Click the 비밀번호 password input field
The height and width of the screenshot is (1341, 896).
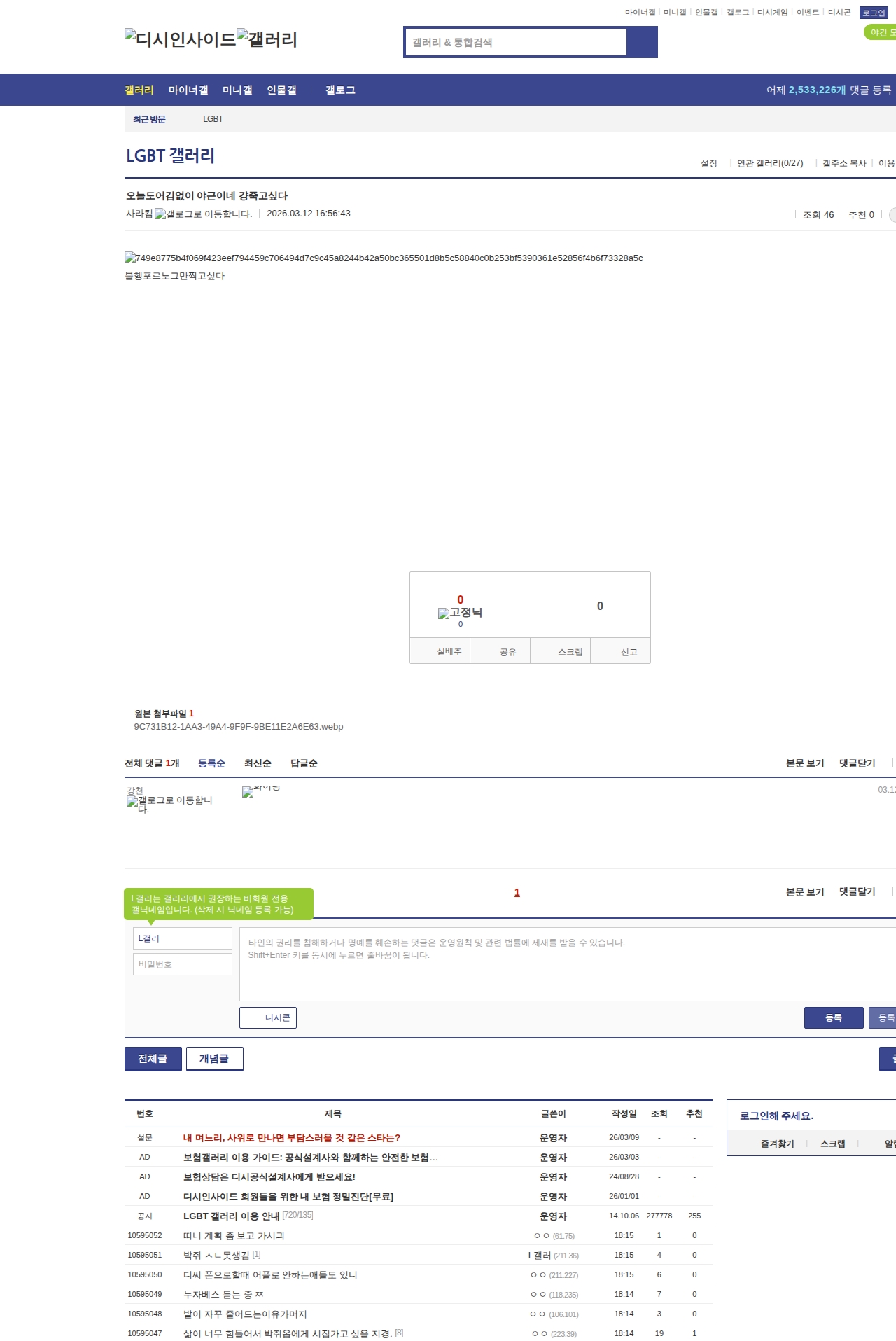(182, 964)
